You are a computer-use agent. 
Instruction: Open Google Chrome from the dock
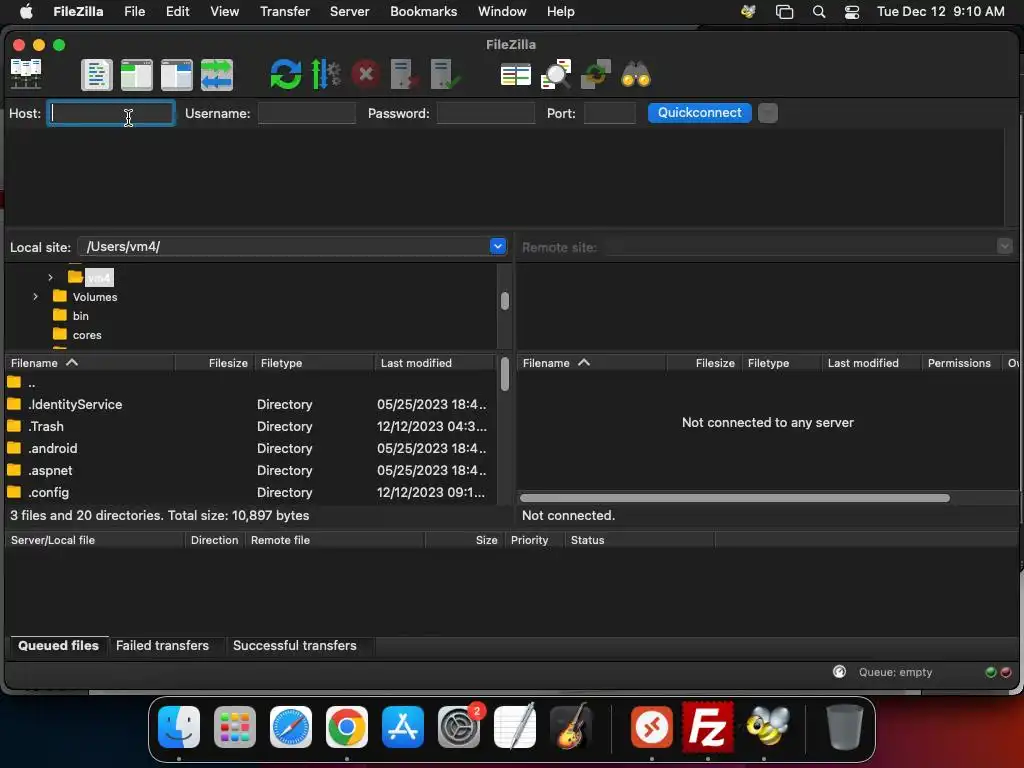click(347, 726)
